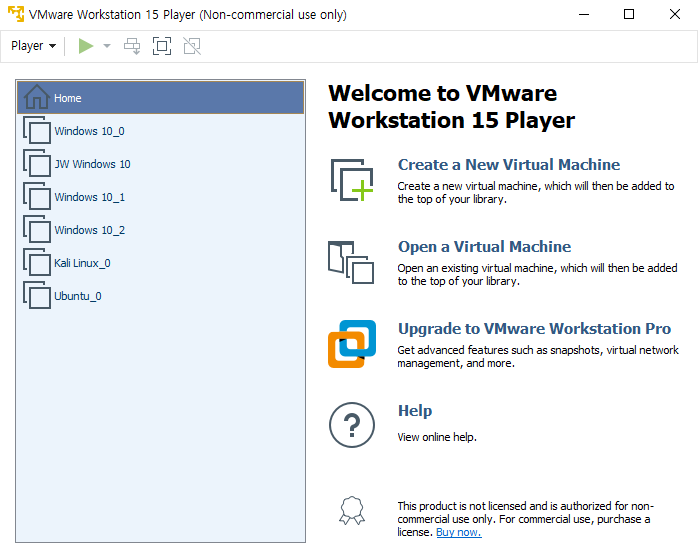Click the VM icon beside Windows 10_0
Image resolution: width=698 pixels, height=559 pixels.
[37, 130]
